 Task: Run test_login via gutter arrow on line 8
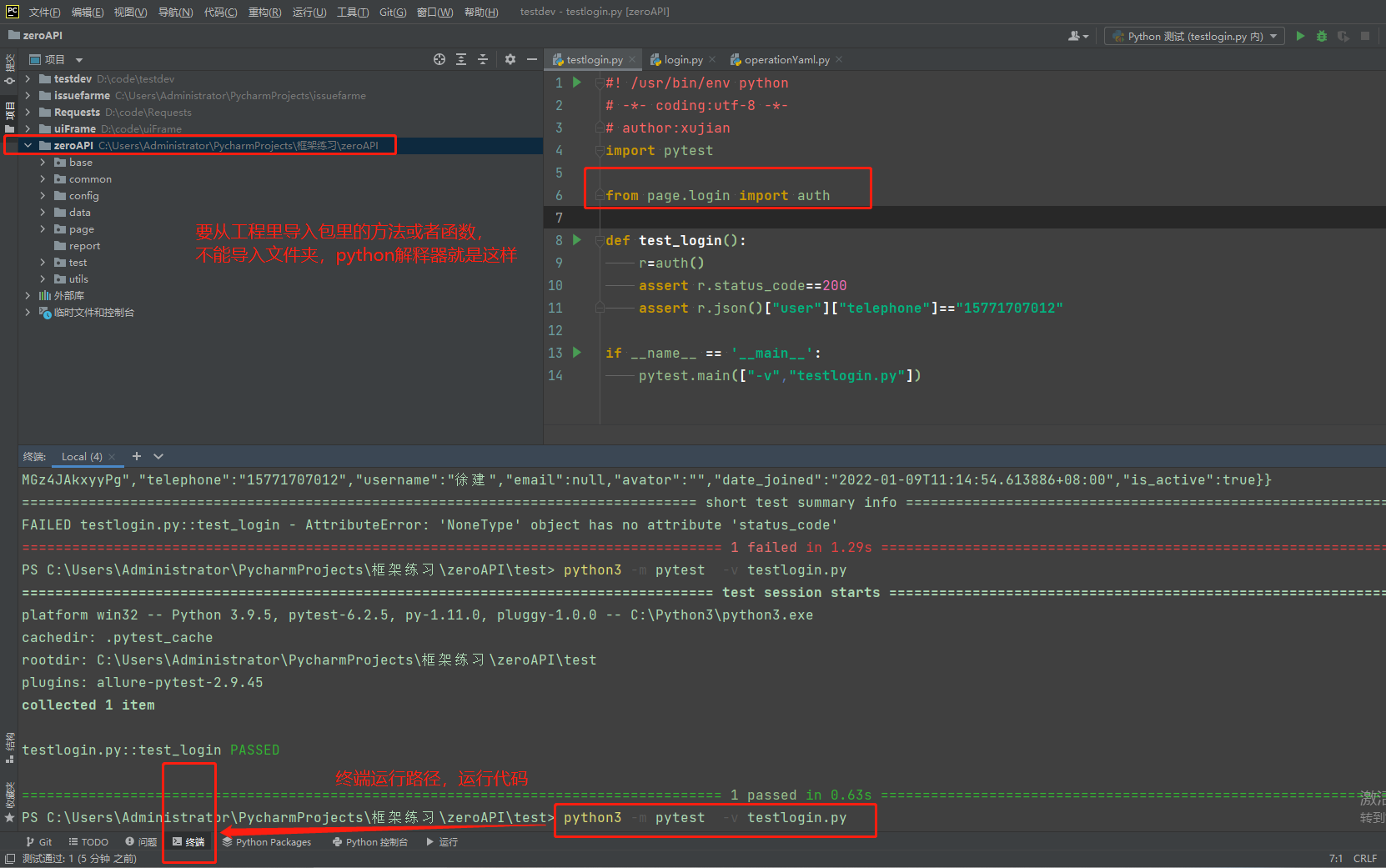tap(576, 240)
